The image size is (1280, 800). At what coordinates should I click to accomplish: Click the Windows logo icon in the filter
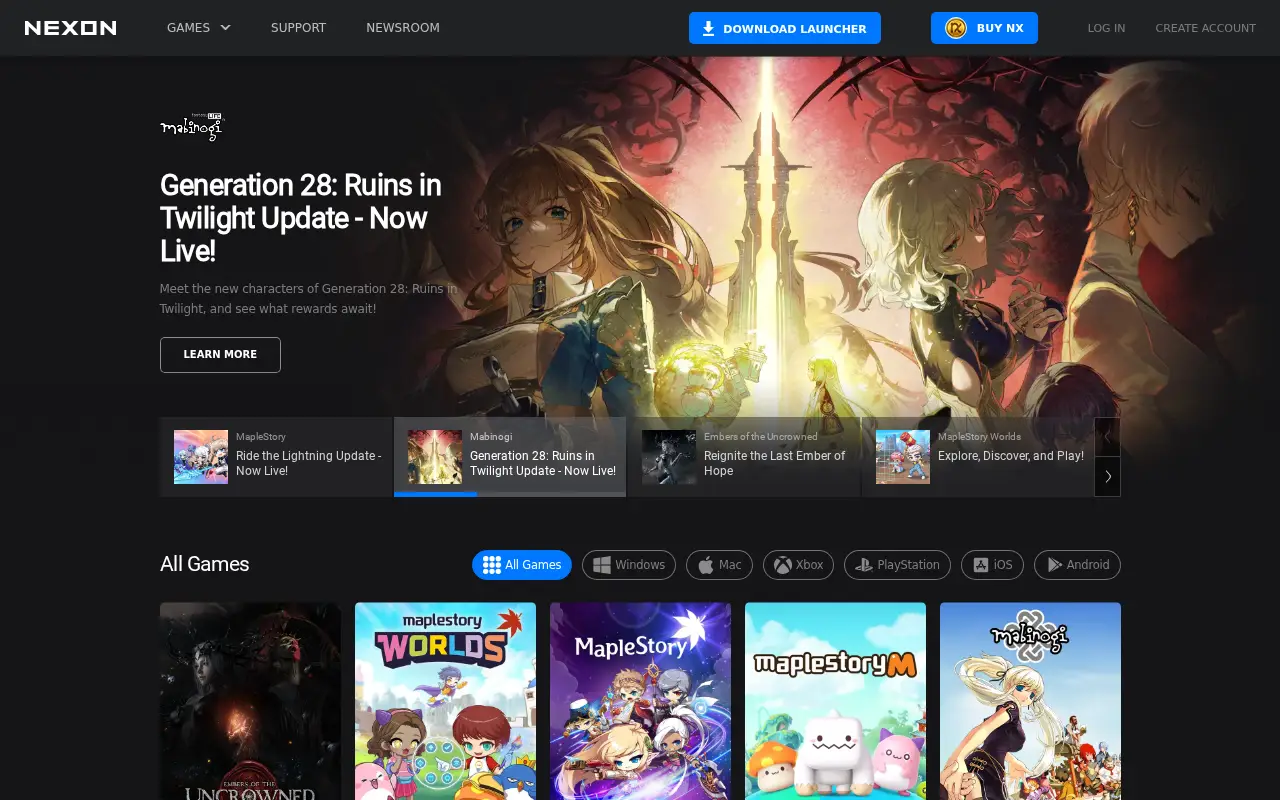(601, 565)
